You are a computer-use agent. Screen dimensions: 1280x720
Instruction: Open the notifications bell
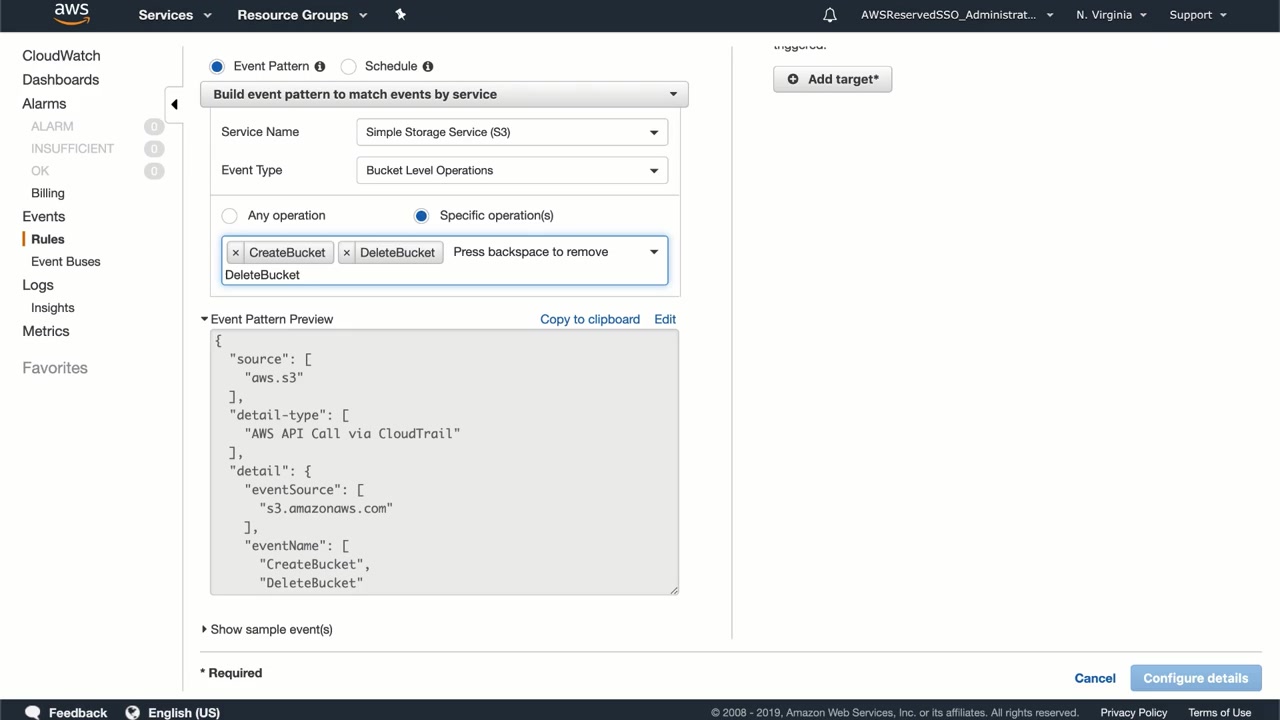pyautogui.click(x=830, y=15)
